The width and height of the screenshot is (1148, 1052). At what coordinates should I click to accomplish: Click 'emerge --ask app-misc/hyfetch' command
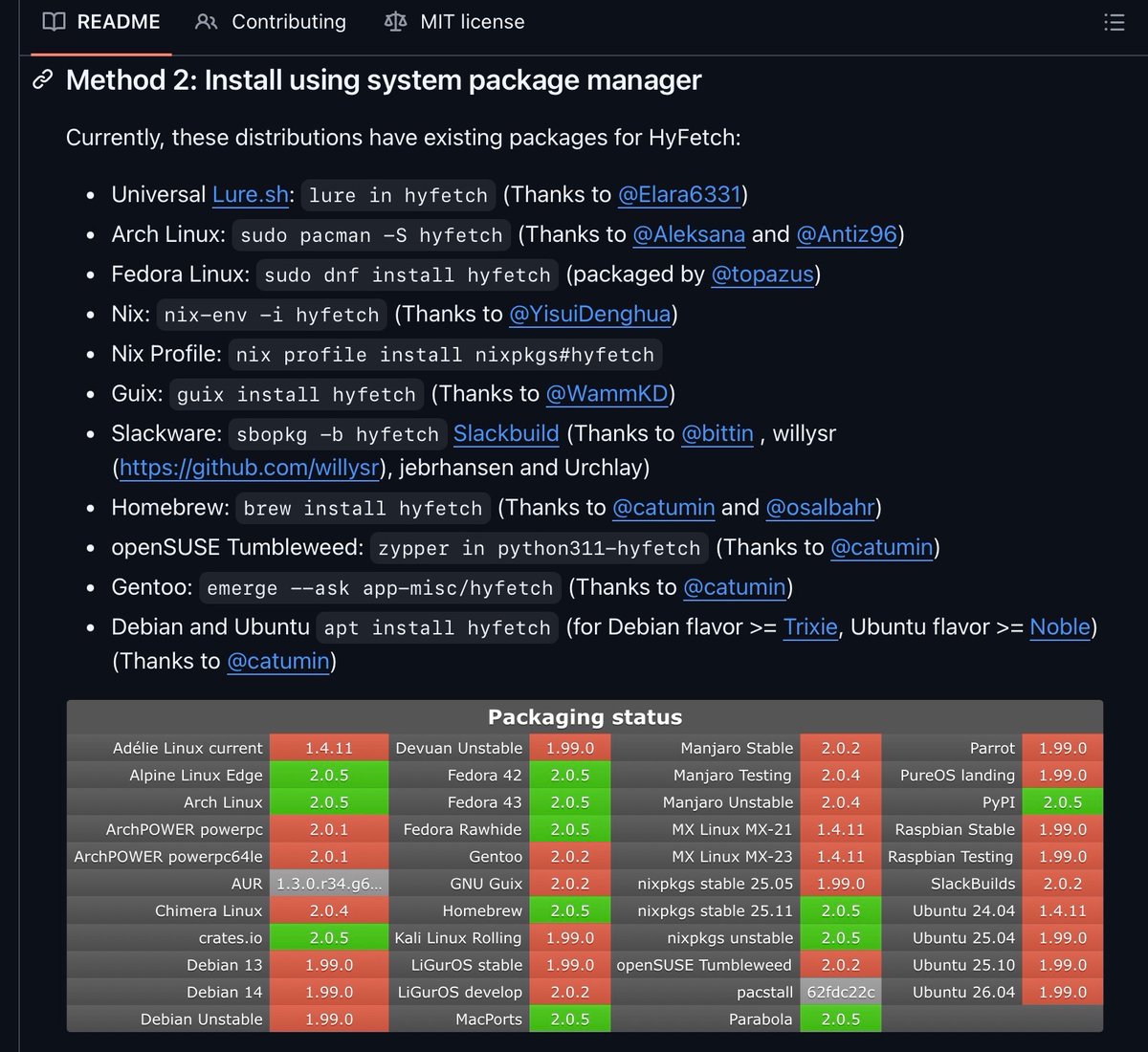tap(380, 588)
